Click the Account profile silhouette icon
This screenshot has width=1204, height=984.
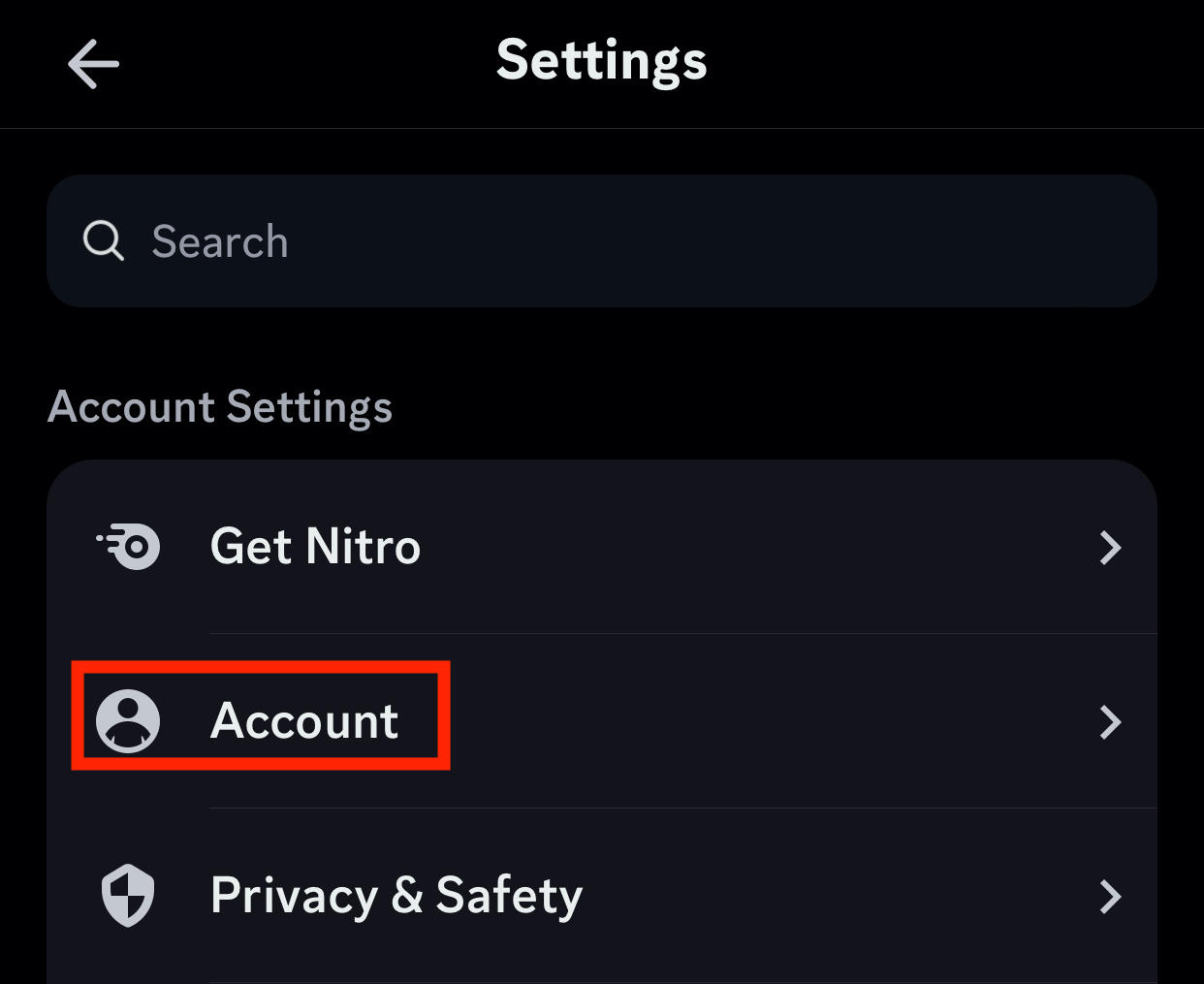coord(128,721)
